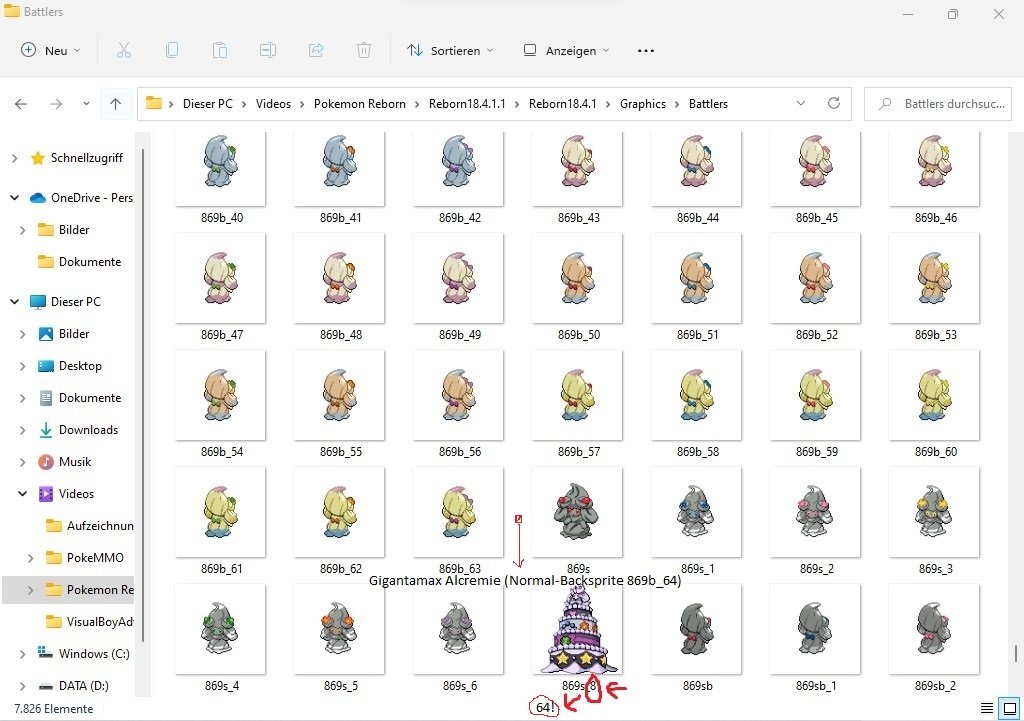Select the 869b_40 sprite thumbnail
Viewport: 1024px width, 721px height.
point(221,167)
